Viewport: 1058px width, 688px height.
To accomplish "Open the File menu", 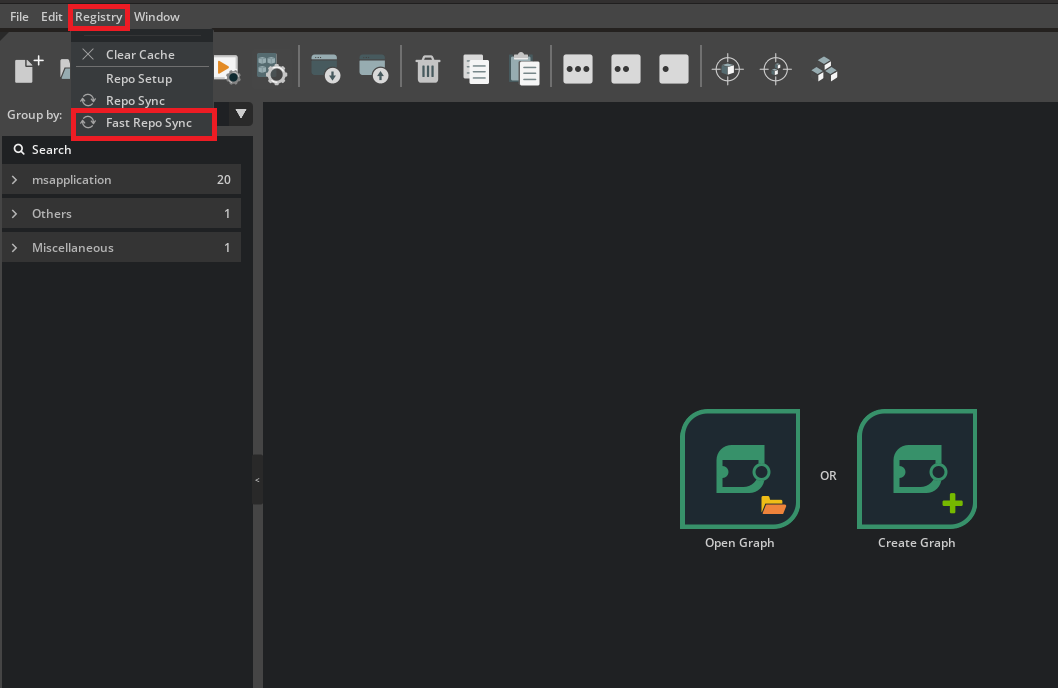I will coord(19,17).
